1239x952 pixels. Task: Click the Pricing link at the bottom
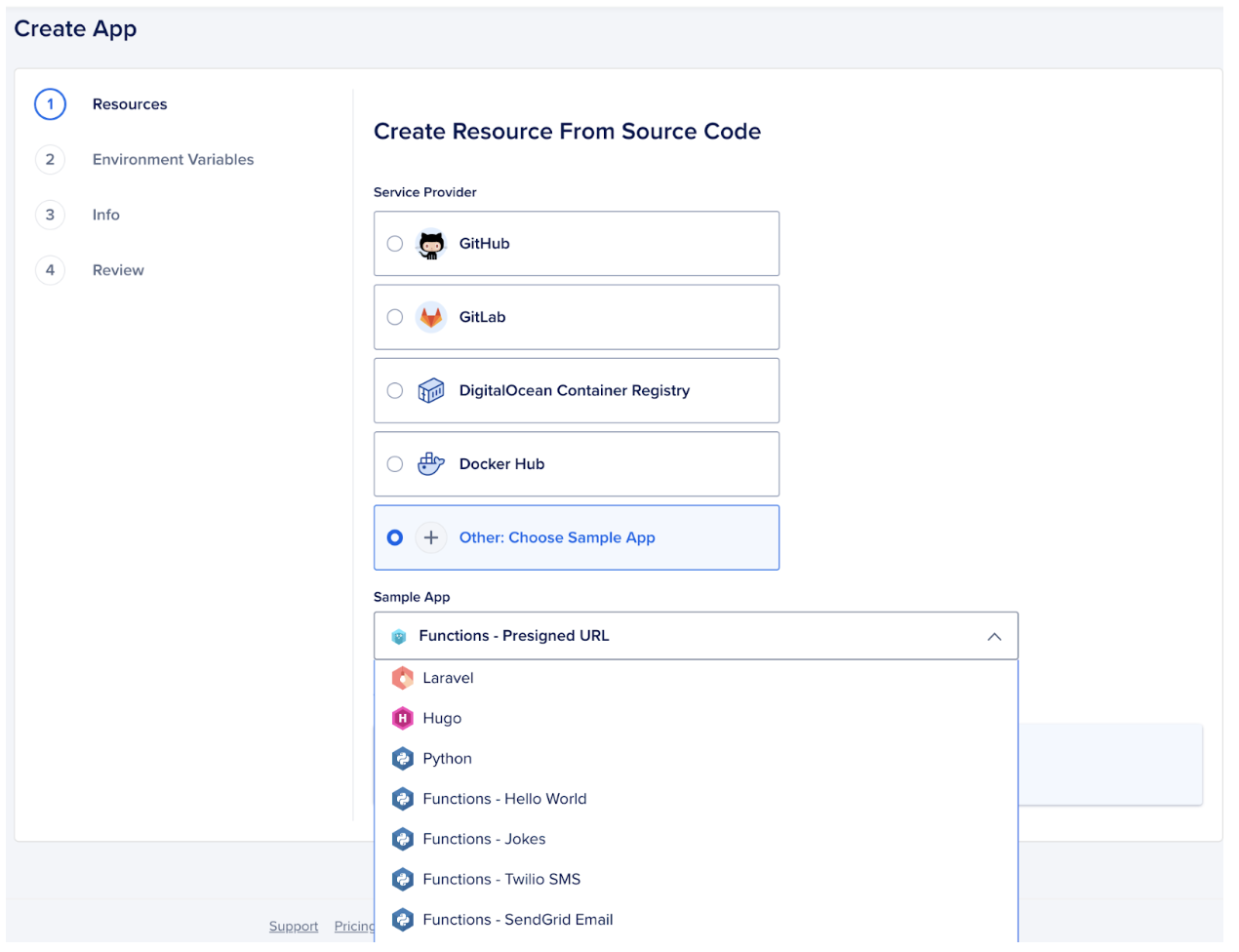[354, 926]
